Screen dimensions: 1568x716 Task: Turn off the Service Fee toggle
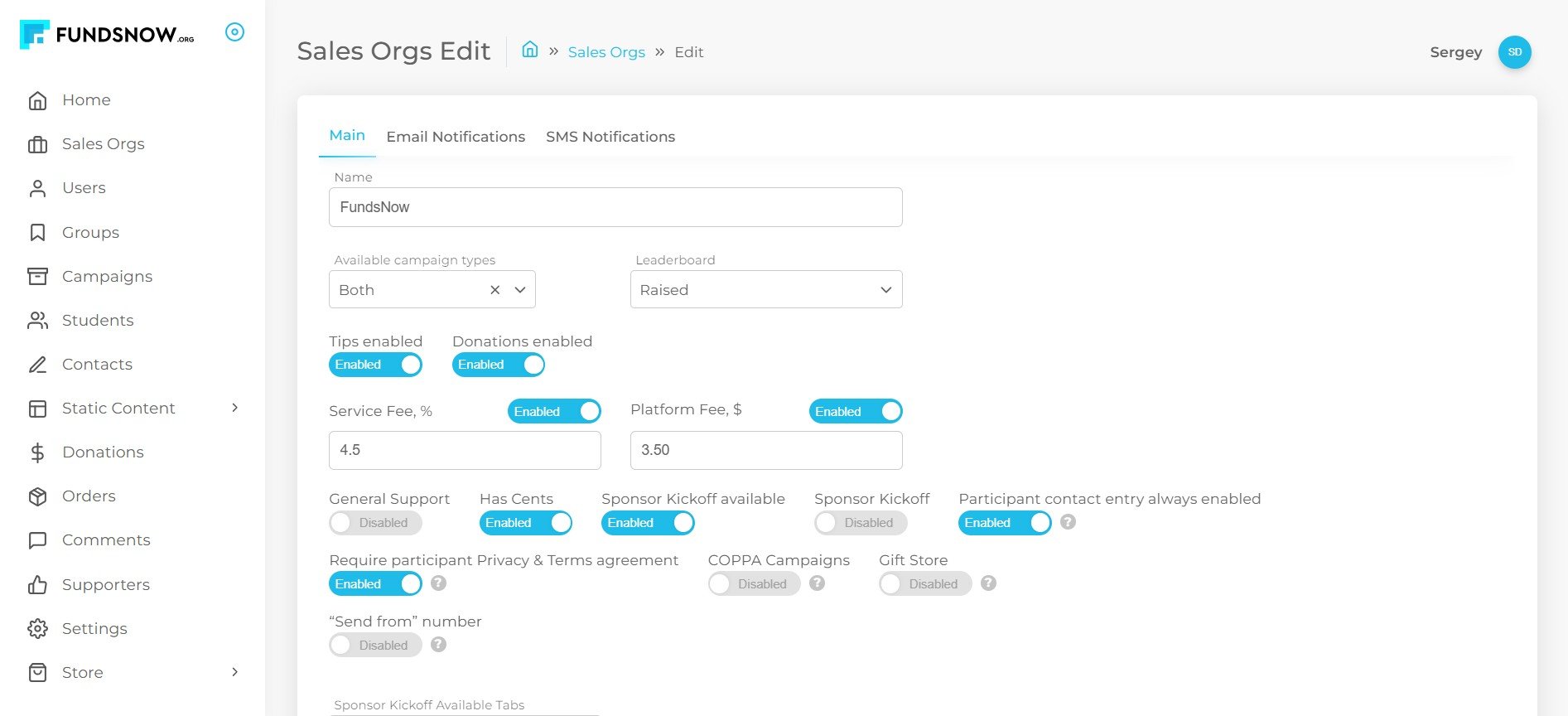point(554,412)
